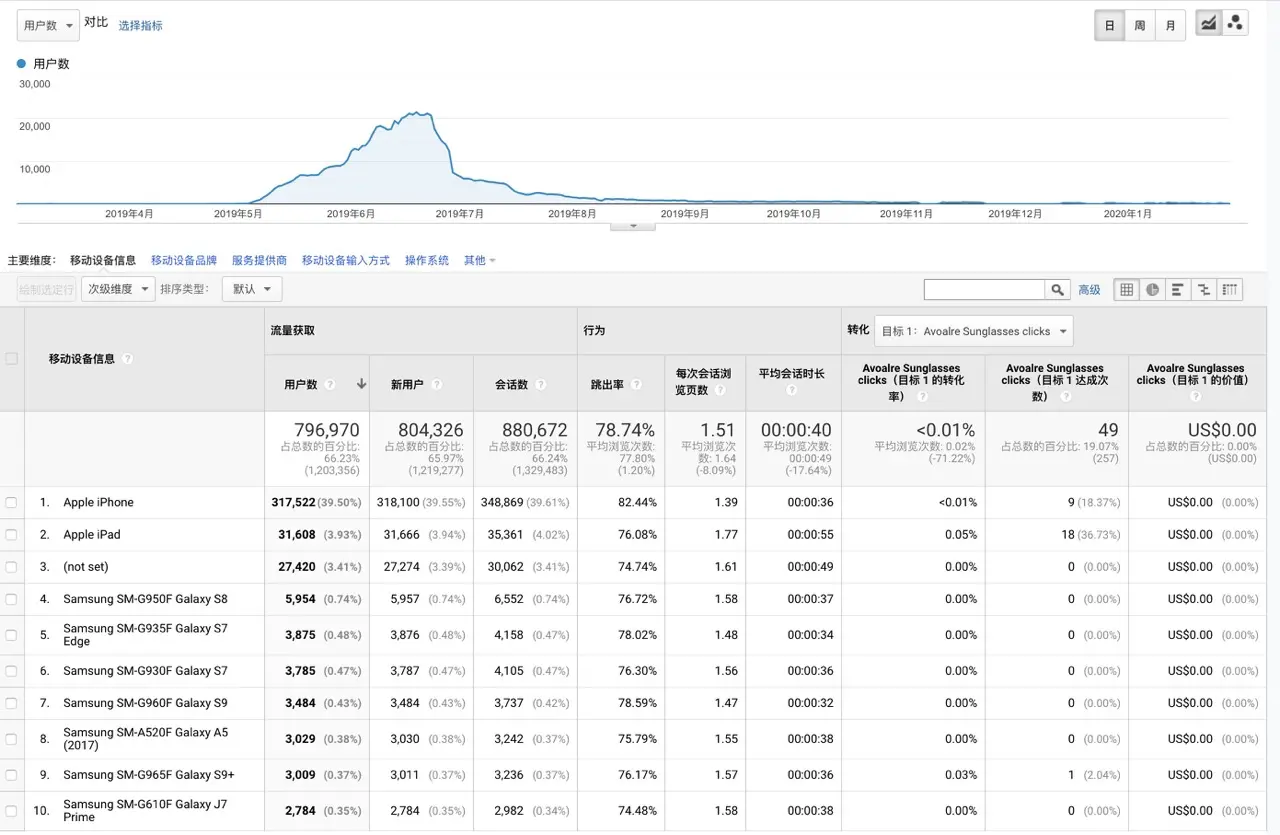Open Samsung SM-G965F Galaxy S9+ link

[x=149, y=775]
